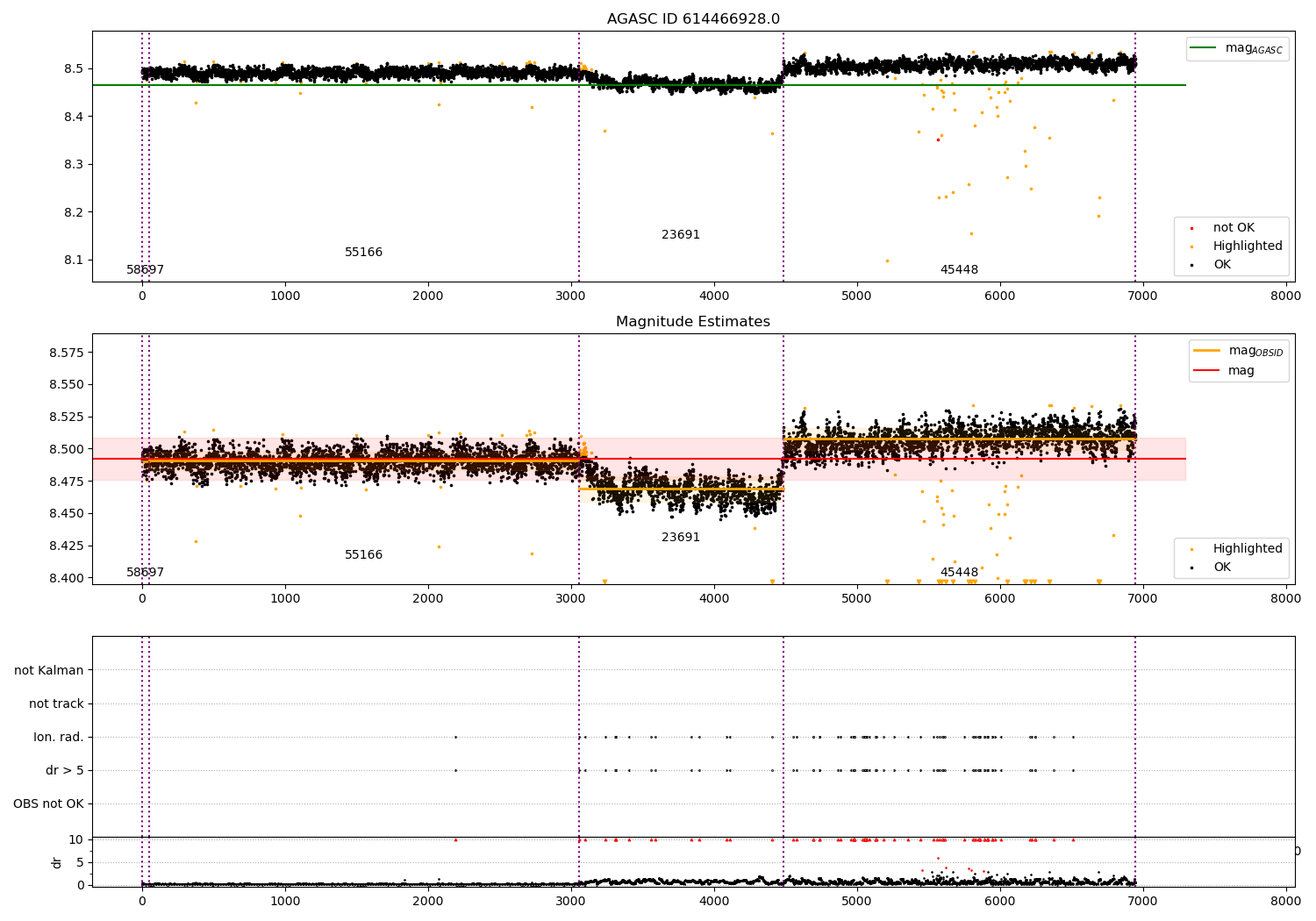
Task: Click the green line sample in the mag AGASC legend
Action: [1205, 48]
